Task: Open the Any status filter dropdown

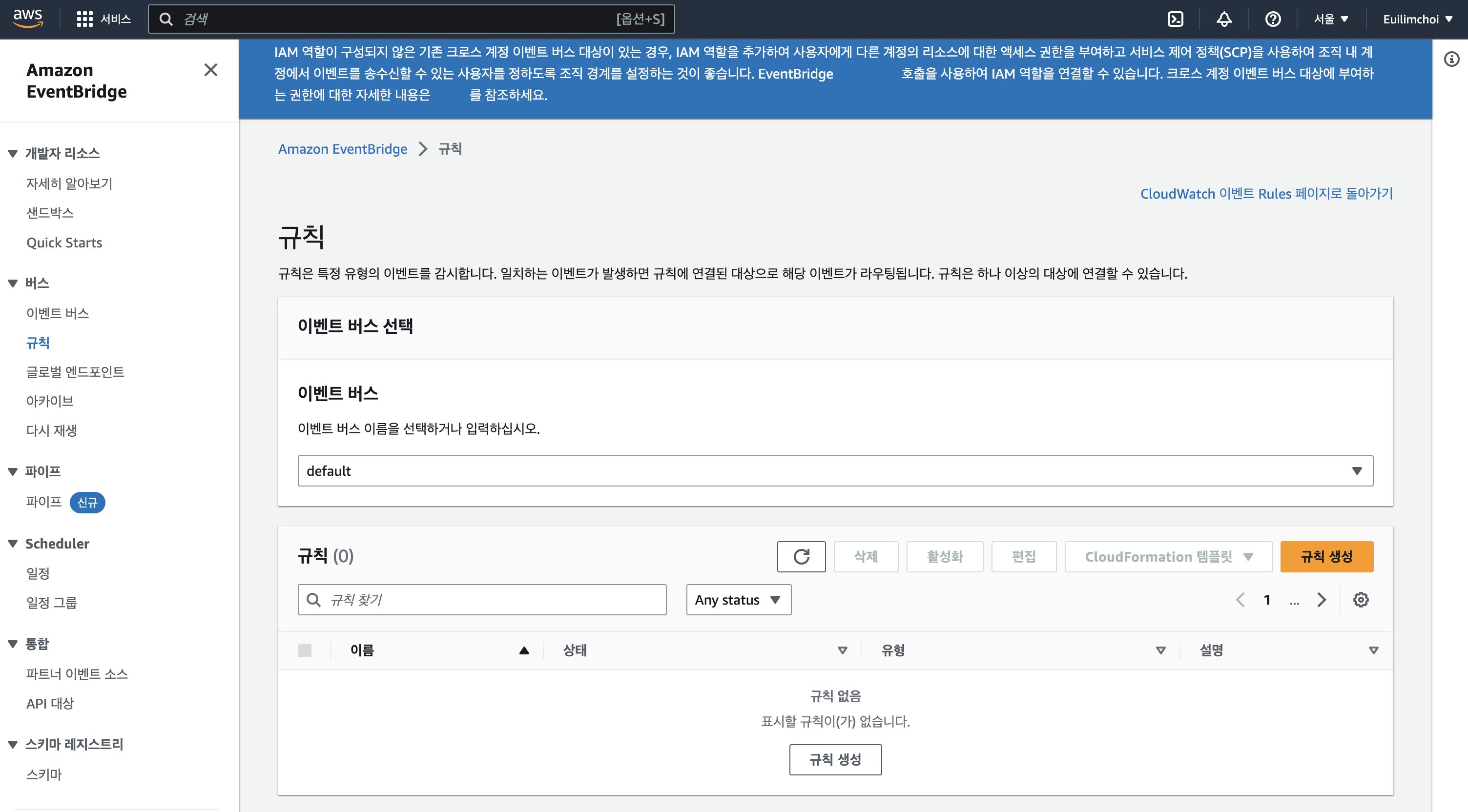Action: (x=738, y=599)
